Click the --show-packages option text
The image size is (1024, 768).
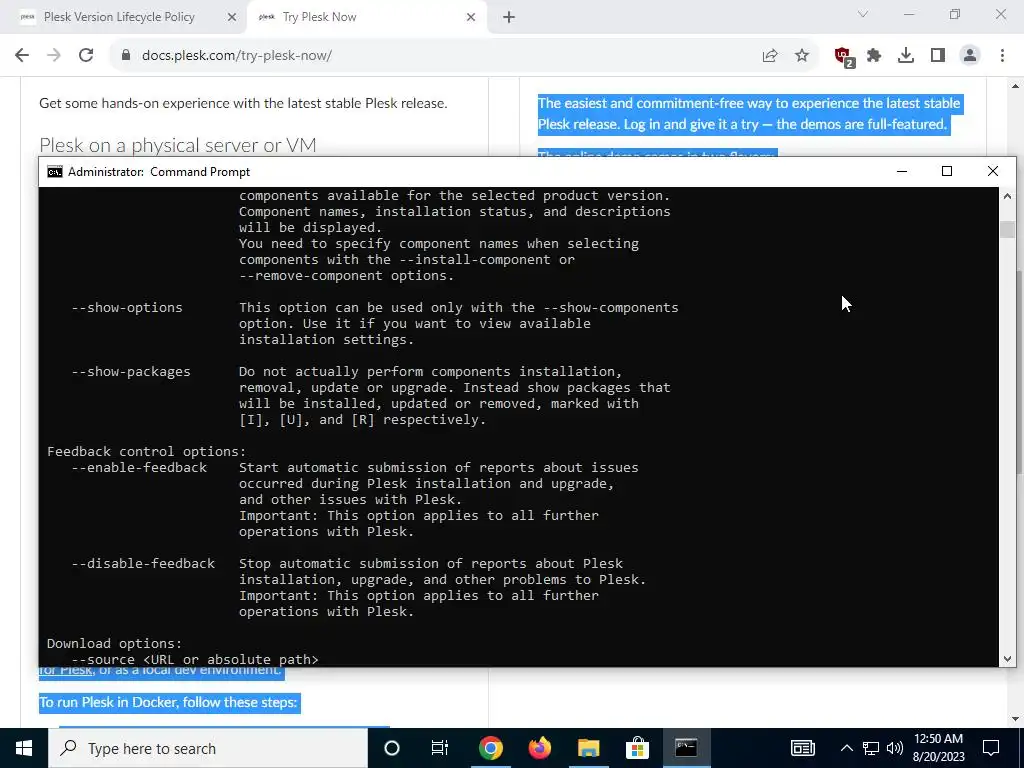[x=131, y=372]
